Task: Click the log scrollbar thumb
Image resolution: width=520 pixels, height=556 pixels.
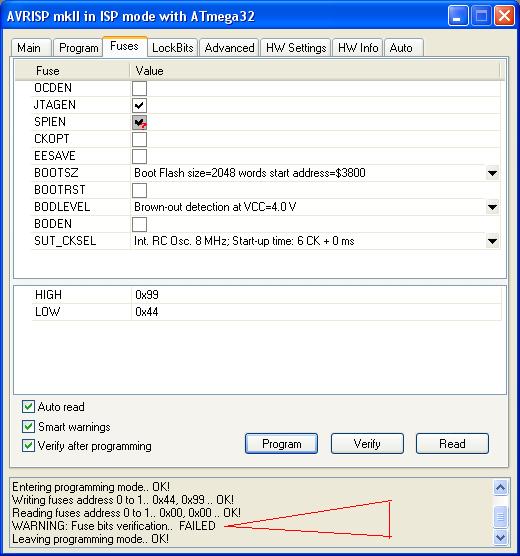Action: coord(500,516)
